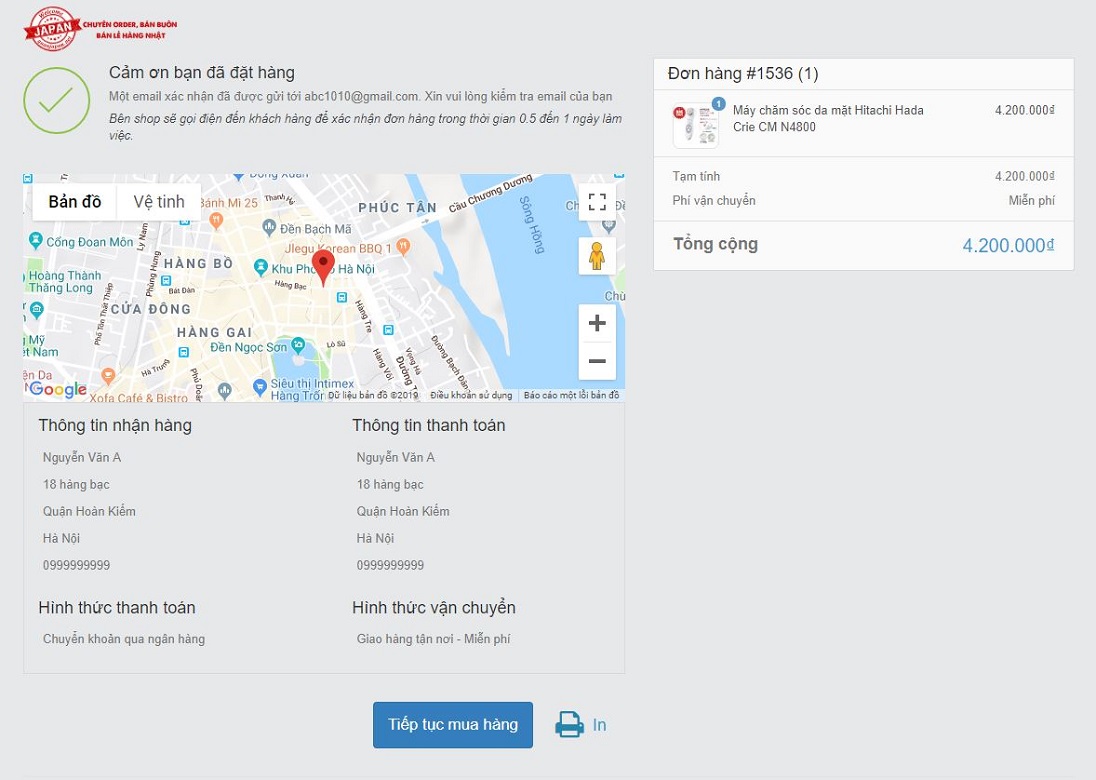This screenshot has height=780, width=1096.
Task: Click the printer icon
Action: [569, 725]
